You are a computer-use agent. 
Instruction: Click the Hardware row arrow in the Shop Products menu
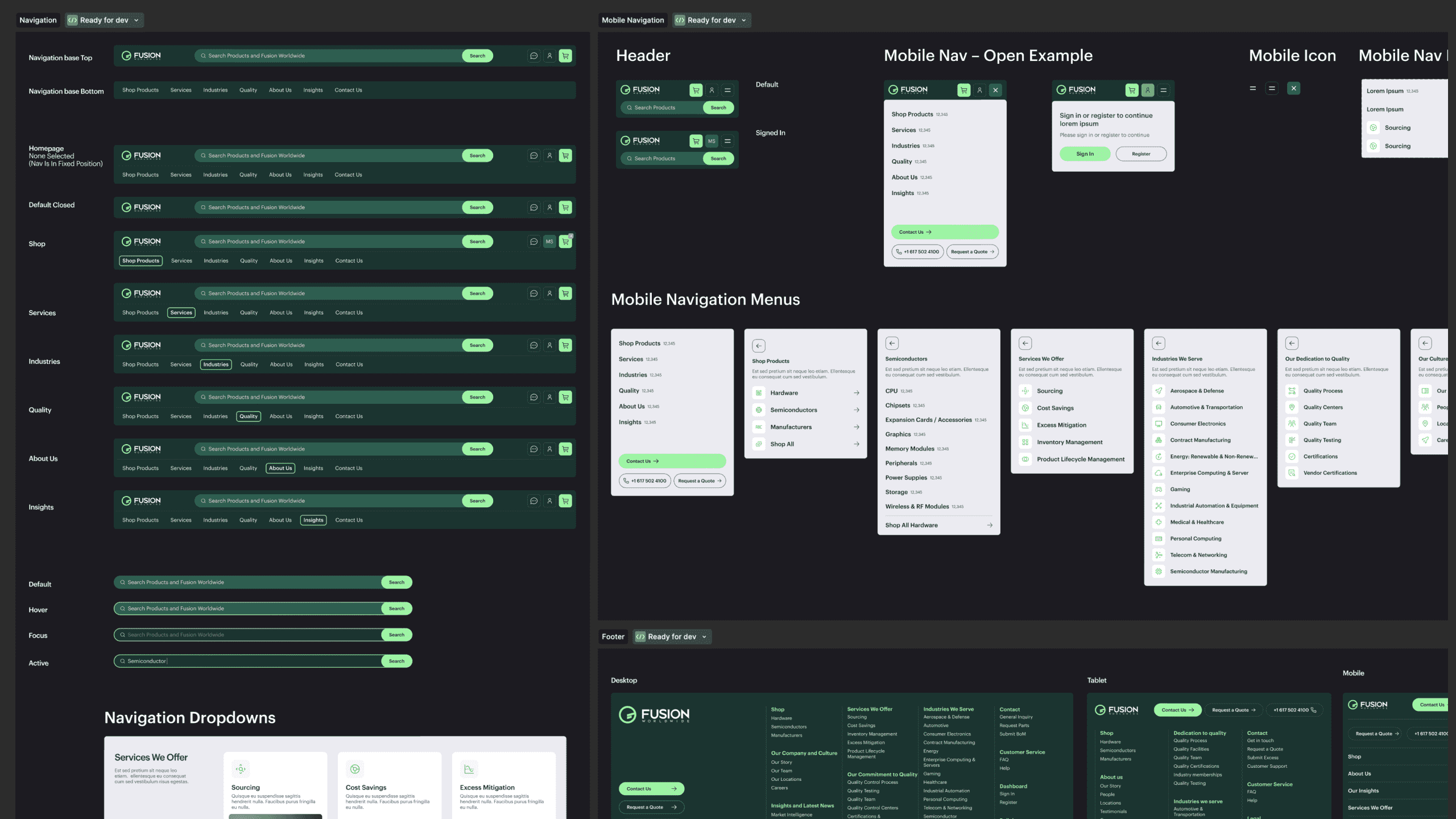856,393
